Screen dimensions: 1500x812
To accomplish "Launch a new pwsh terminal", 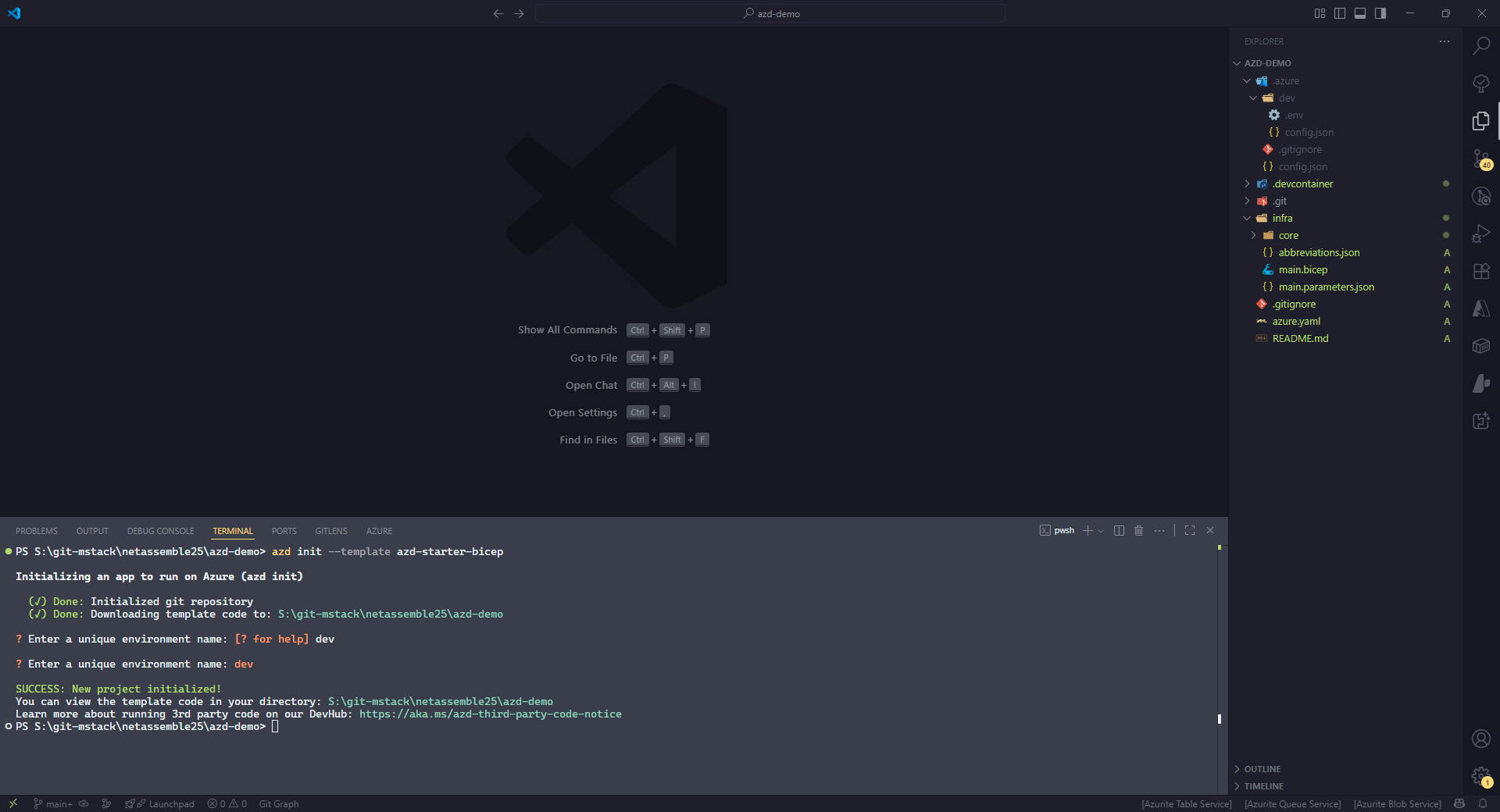I will pyautogui.click(x=1087, y=530).
